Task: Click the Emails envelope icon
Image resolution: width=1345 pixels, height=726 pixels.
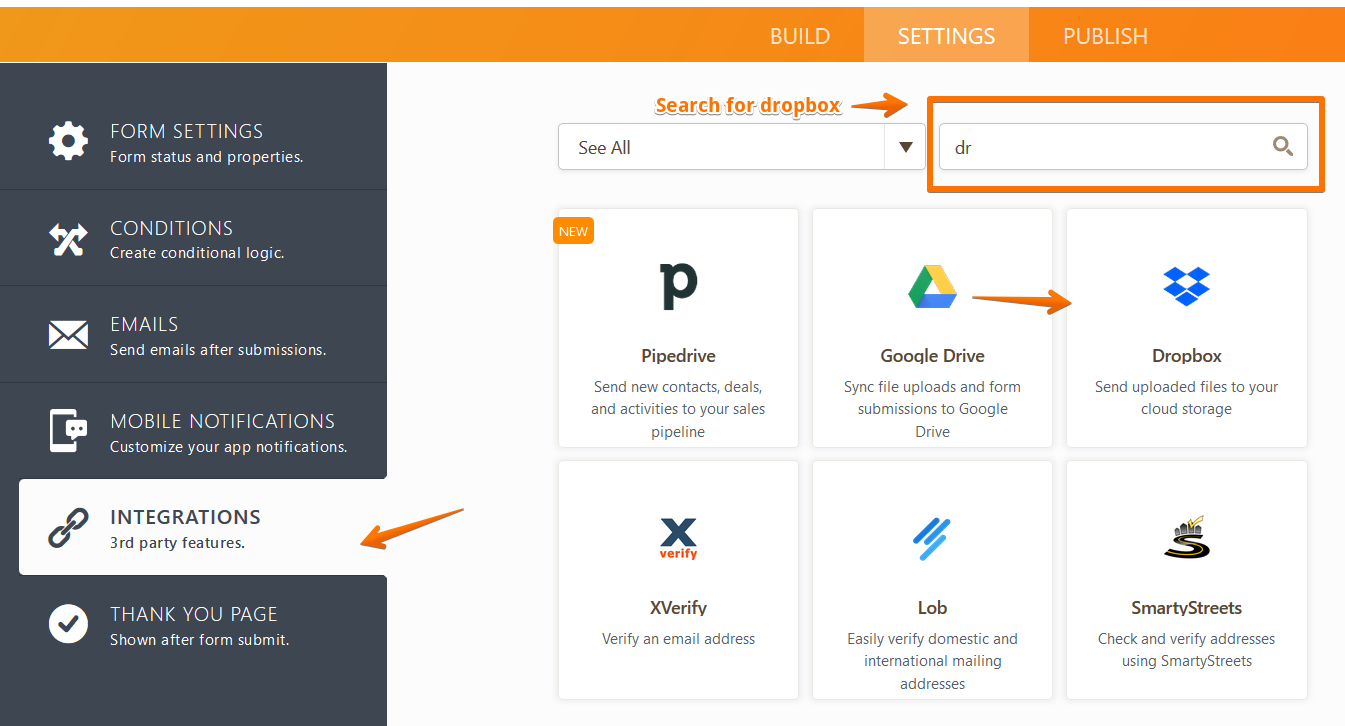Action: 68,335
